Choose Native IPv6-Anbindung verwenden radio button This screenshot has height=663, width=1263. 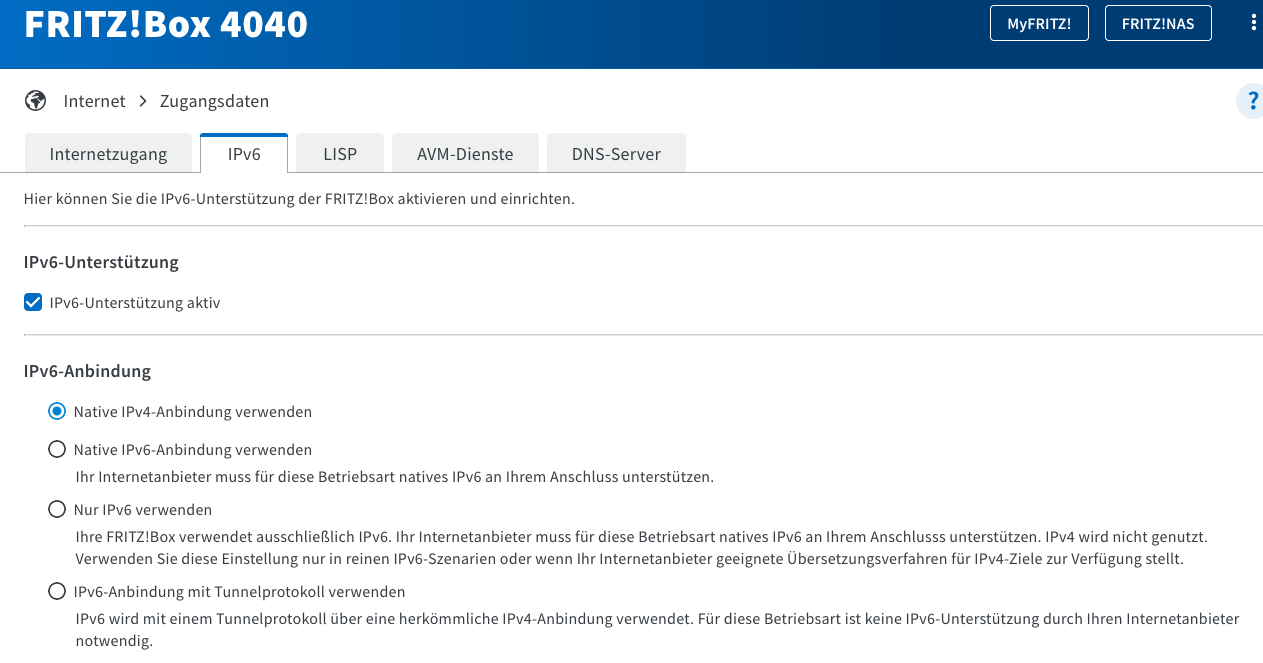(57, 450)
